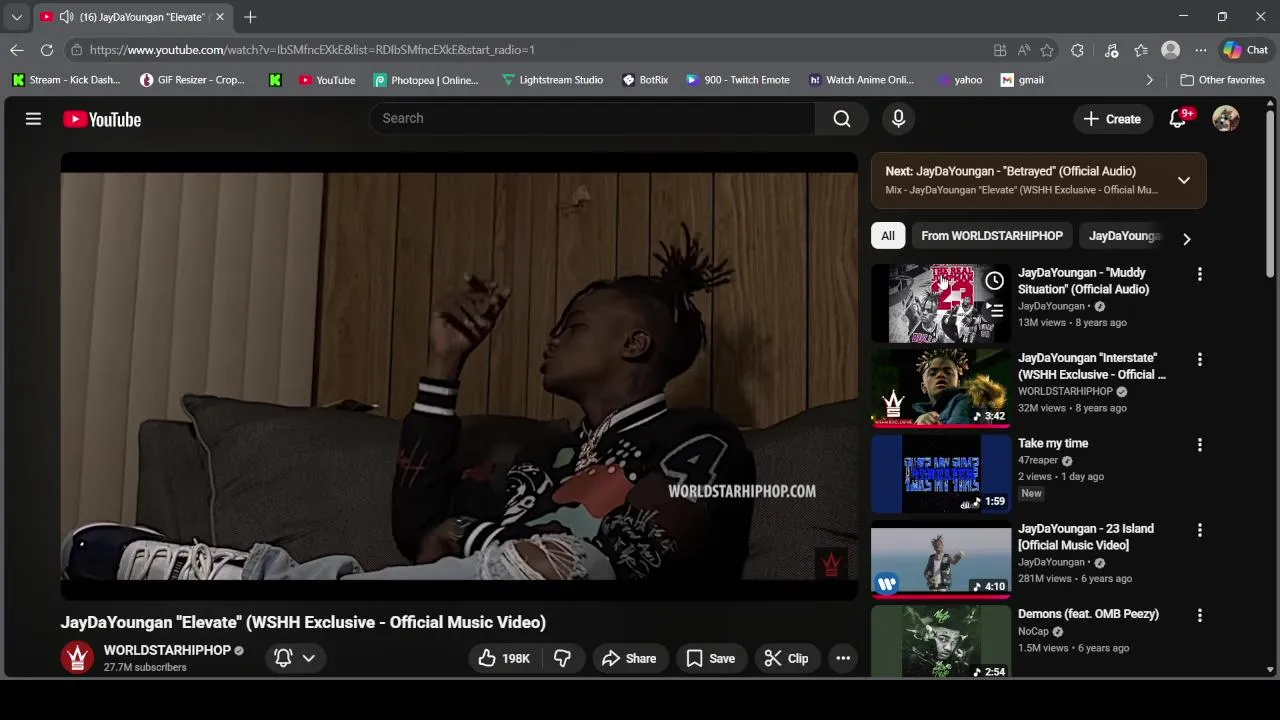Open the Photopea bookmark
The height and width of the screenshot is (720, 1280).
426,80
